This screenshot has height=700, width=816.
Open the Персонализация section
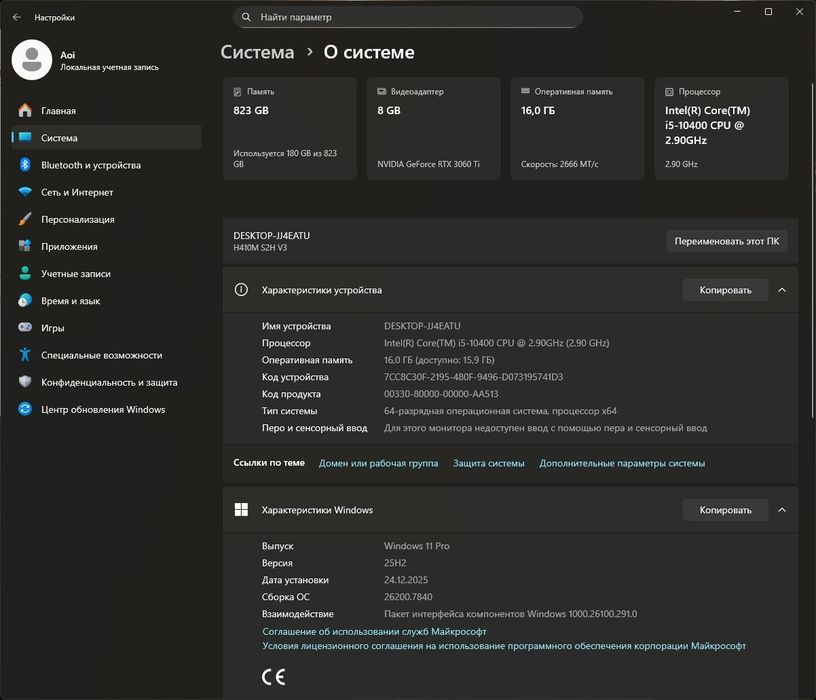(x=77, y=219)
